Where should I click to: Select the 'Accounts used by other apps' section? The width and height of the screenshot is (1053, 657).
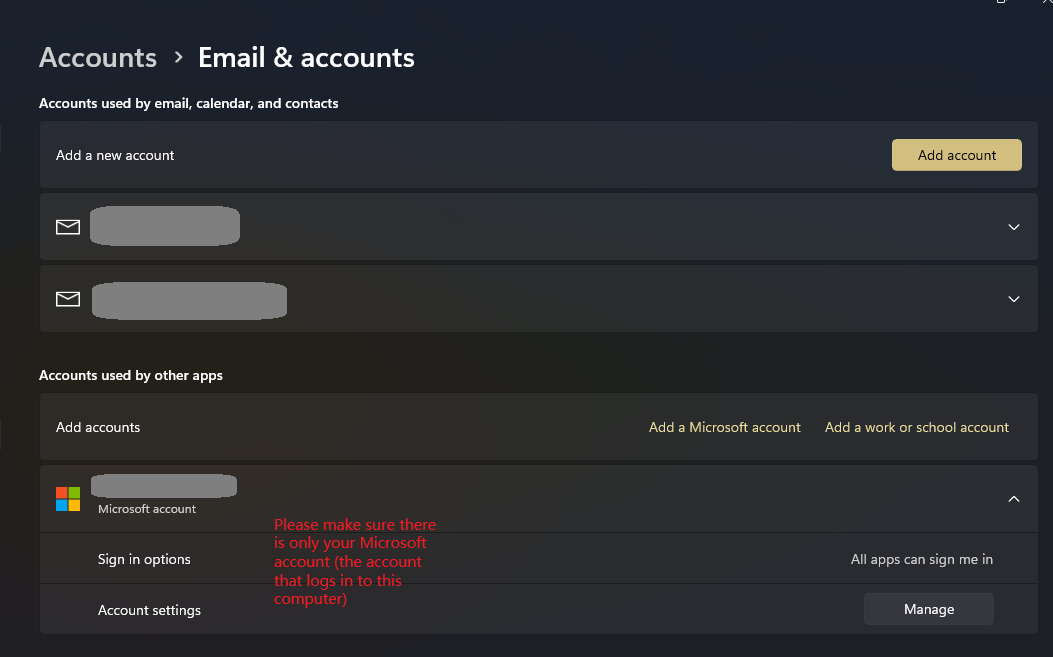[130, 375]
